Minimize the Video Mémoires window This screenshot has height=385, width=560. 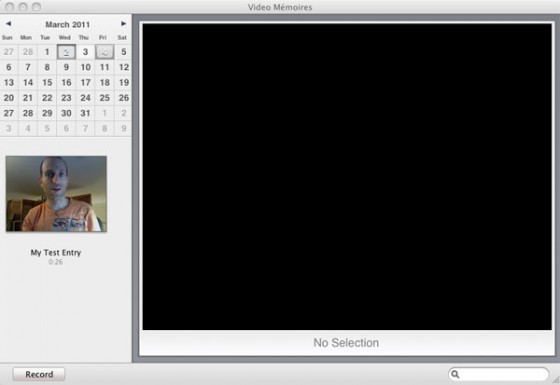tap(23, 7)
